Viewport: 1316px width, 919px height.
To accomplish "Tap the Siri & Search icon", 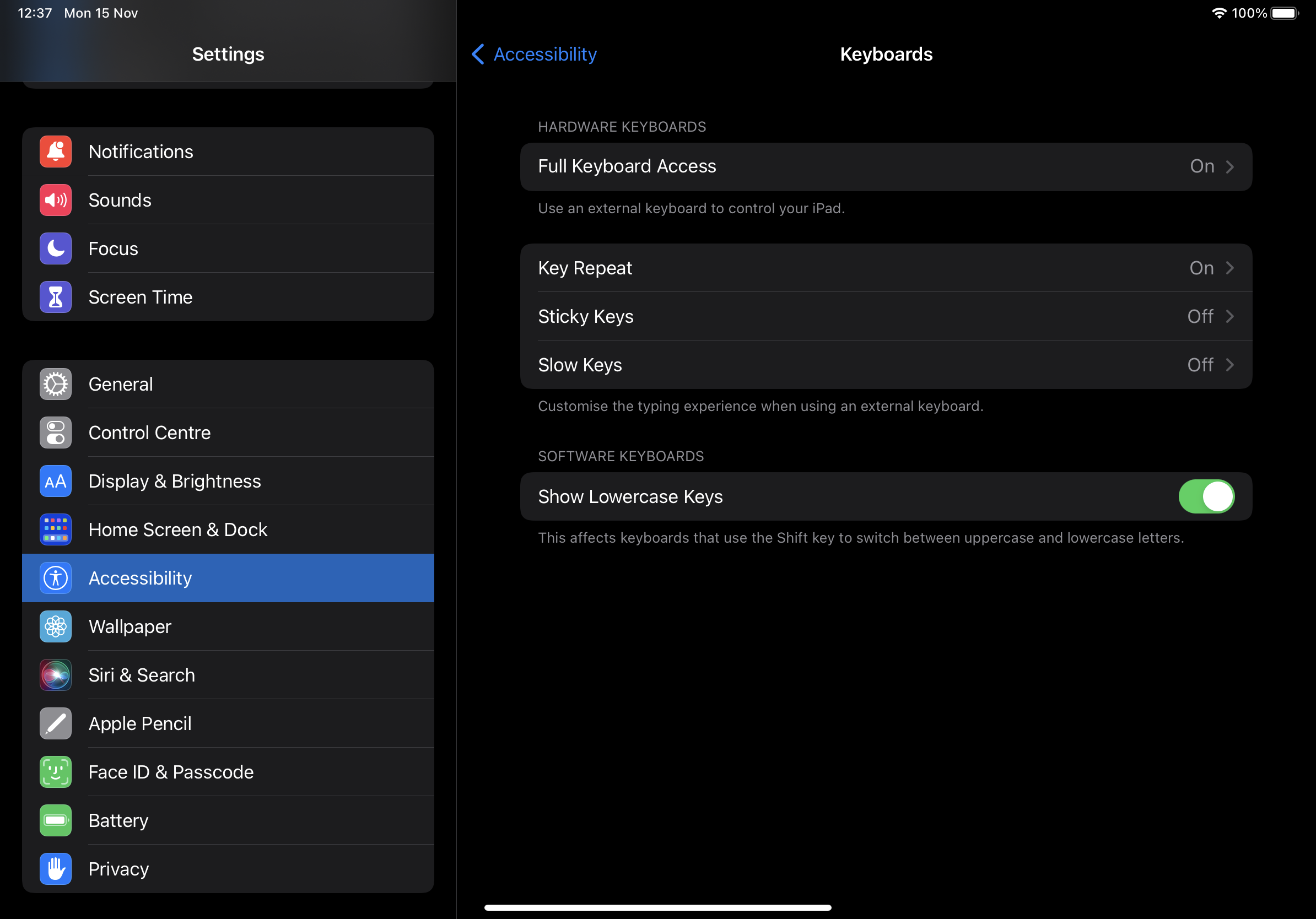I will click(56, 675).
